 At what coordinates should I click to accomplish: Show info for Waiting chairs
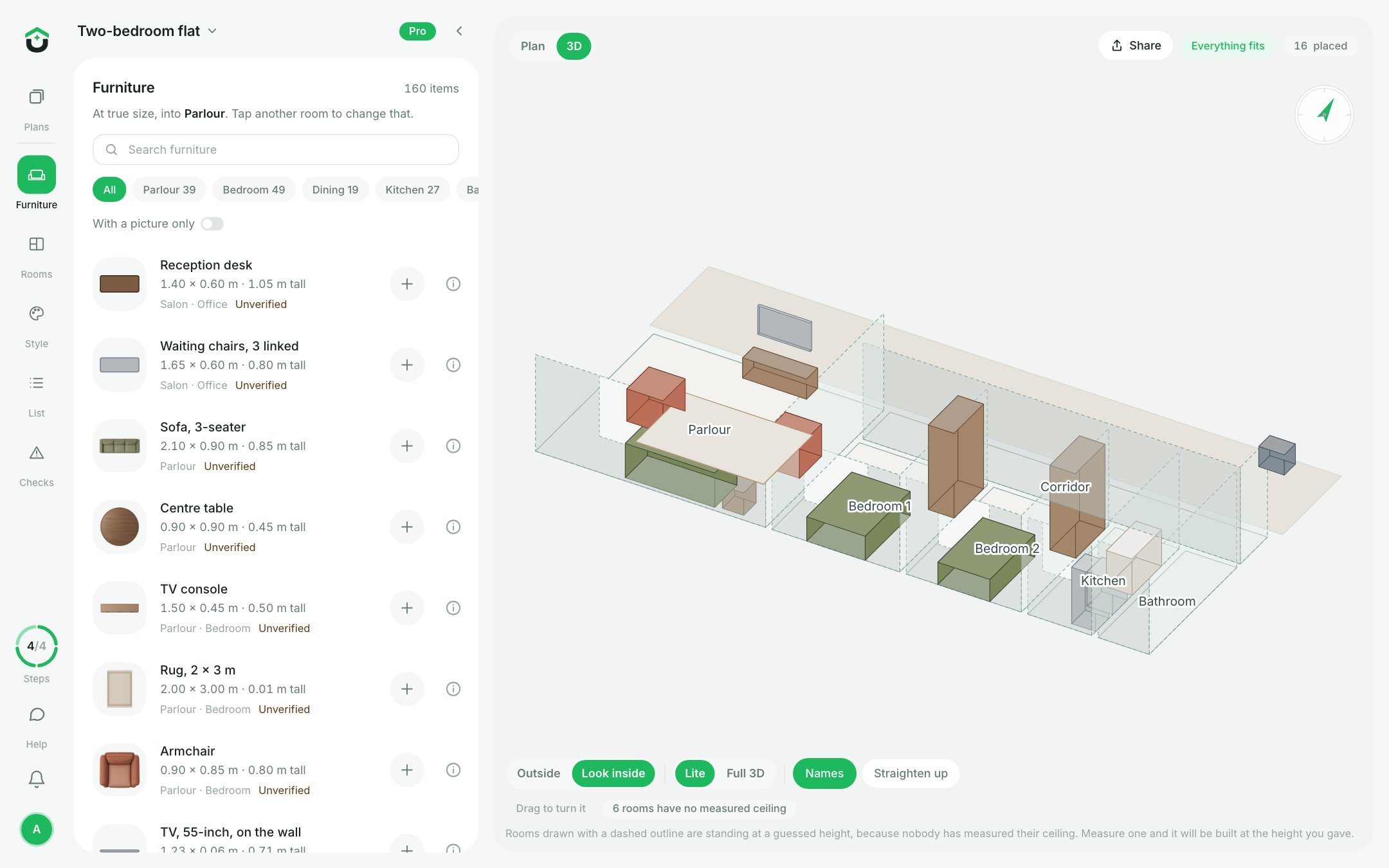[x=453, y=365]
